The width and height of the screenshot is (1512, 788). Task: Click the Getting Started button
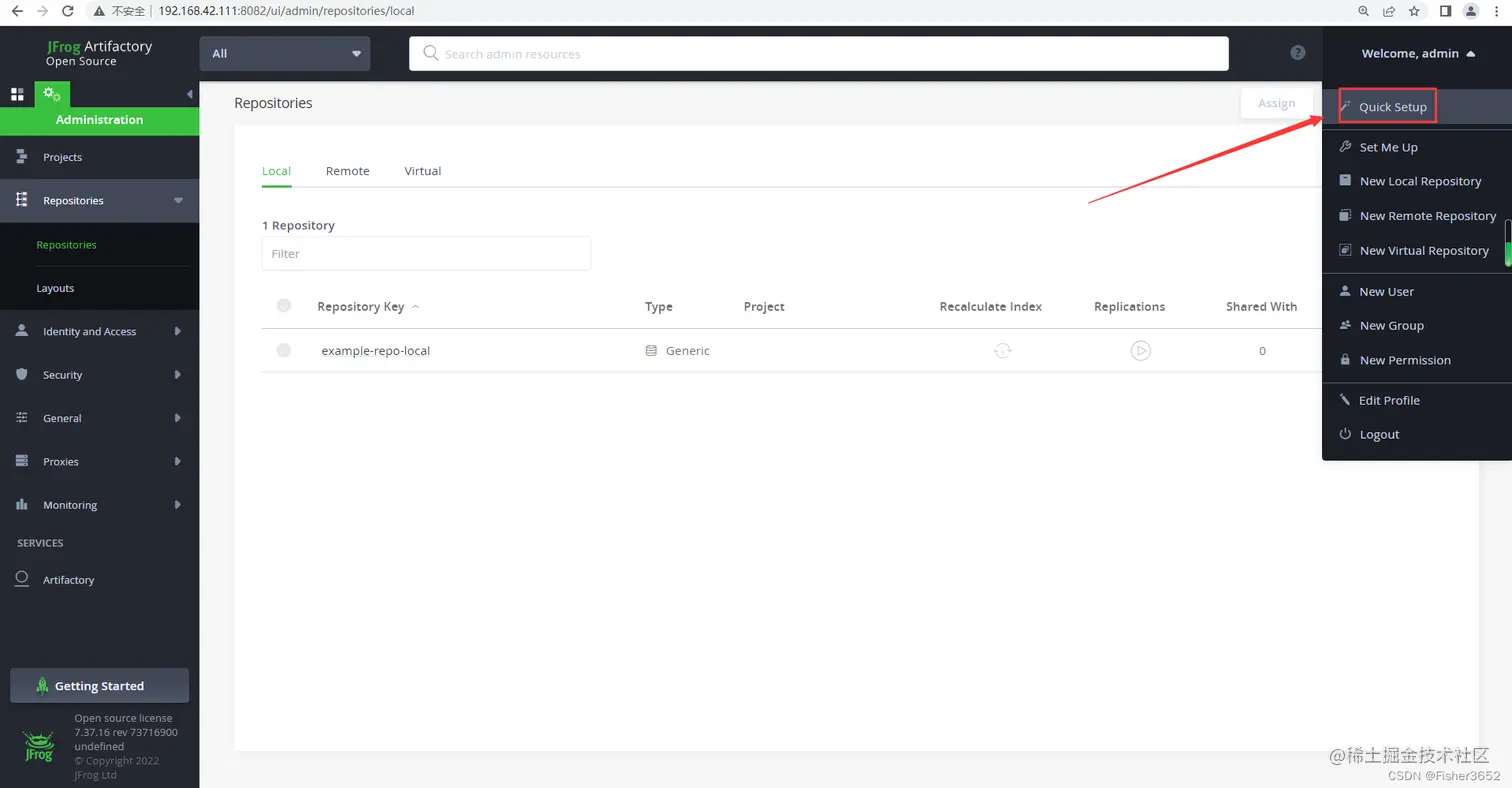point(99,686)
